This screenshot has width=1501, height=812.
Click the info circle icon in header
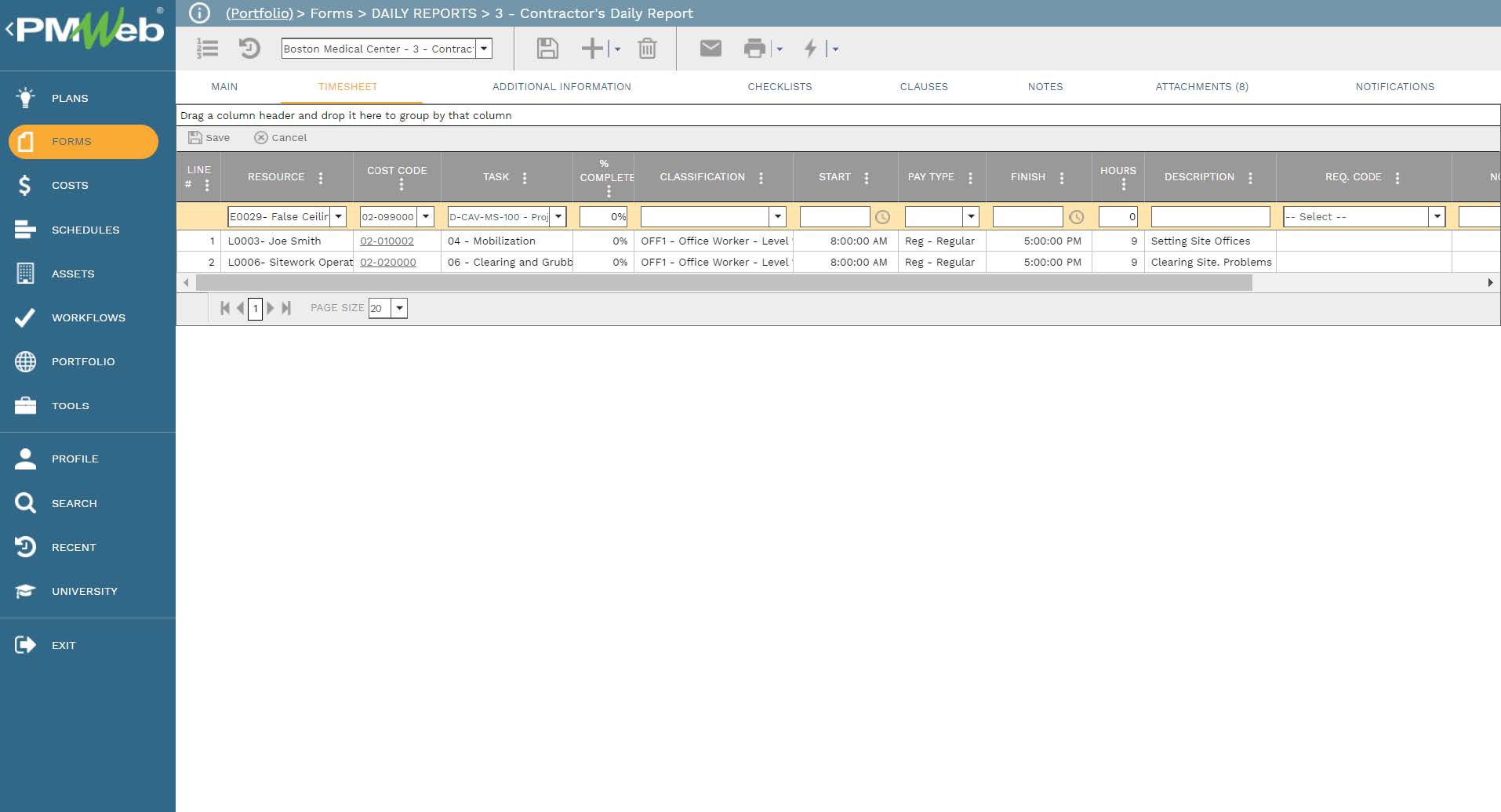[200, 13]
